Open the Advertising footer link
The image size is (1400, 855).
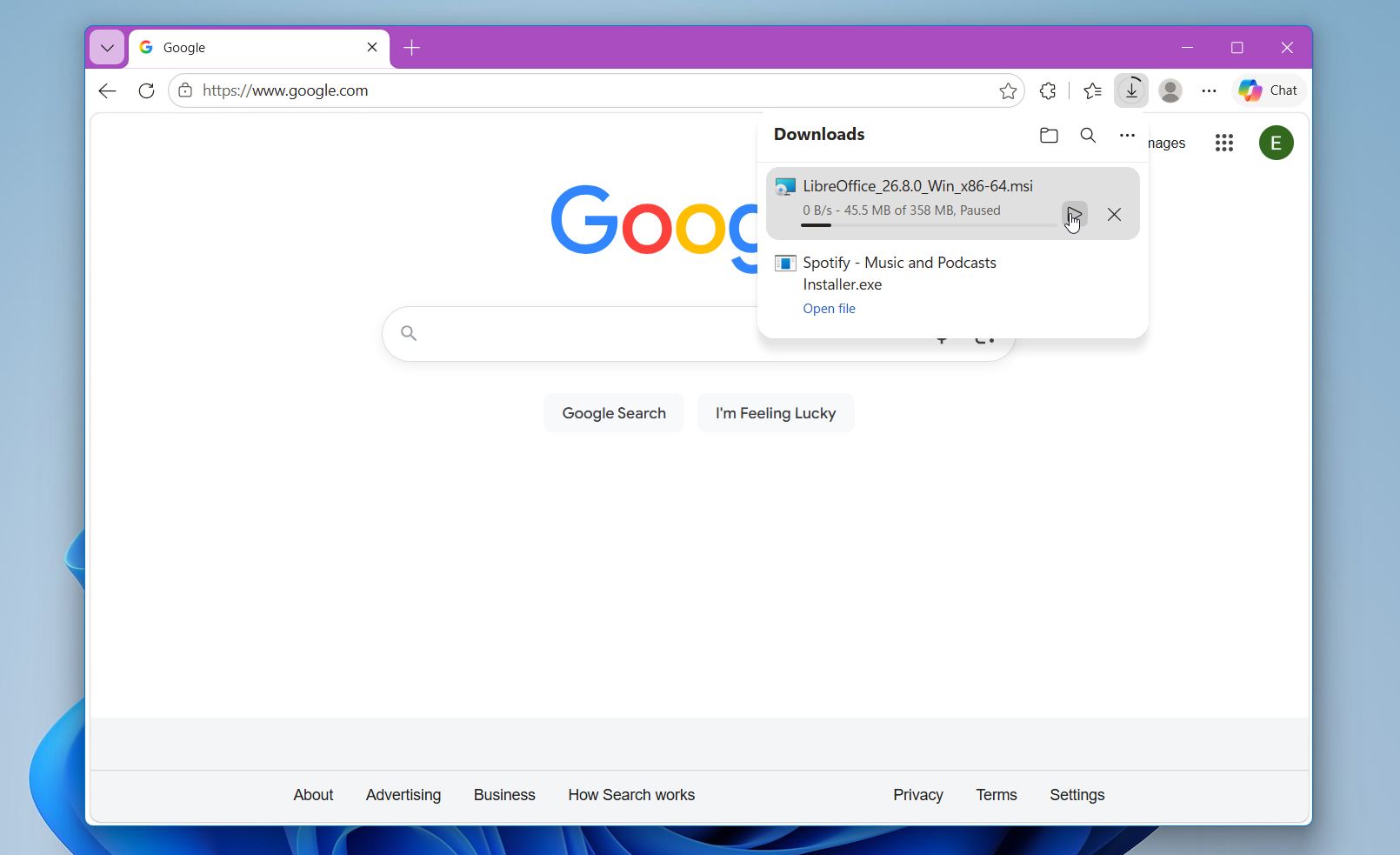coord(403,795)
